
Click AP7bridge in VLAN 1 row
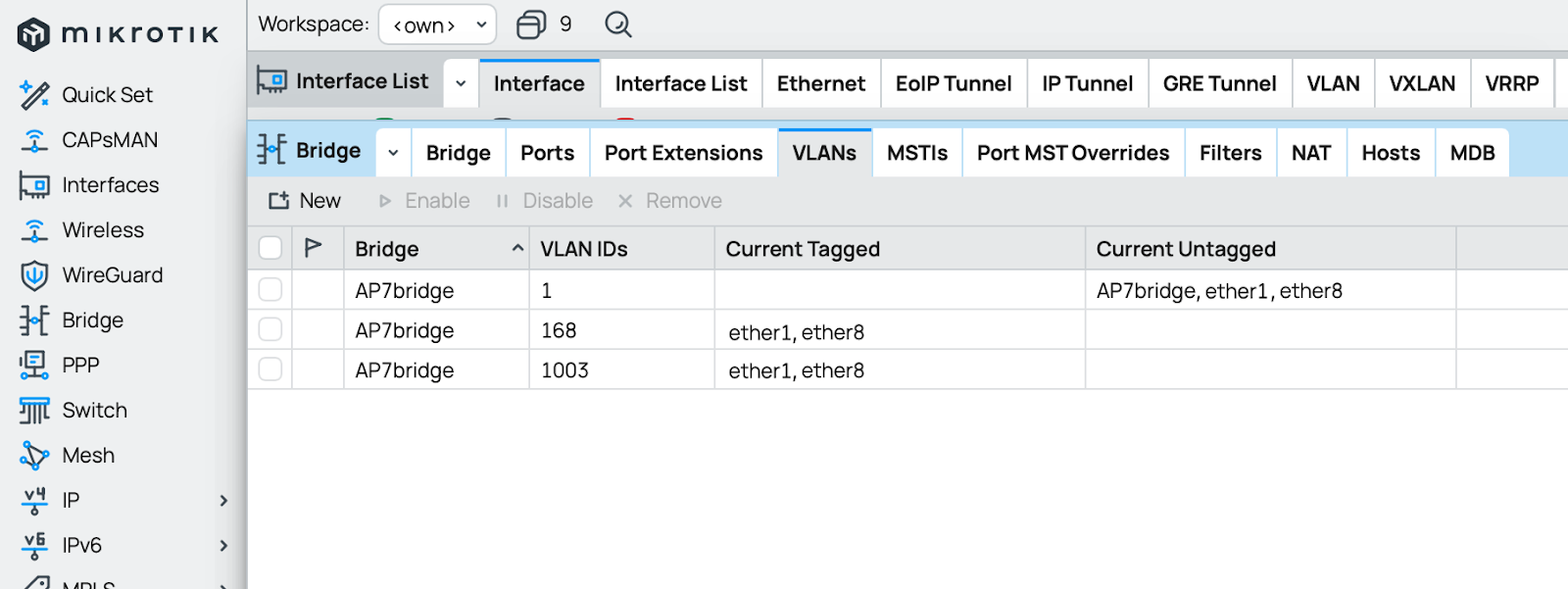coord(405,291)
